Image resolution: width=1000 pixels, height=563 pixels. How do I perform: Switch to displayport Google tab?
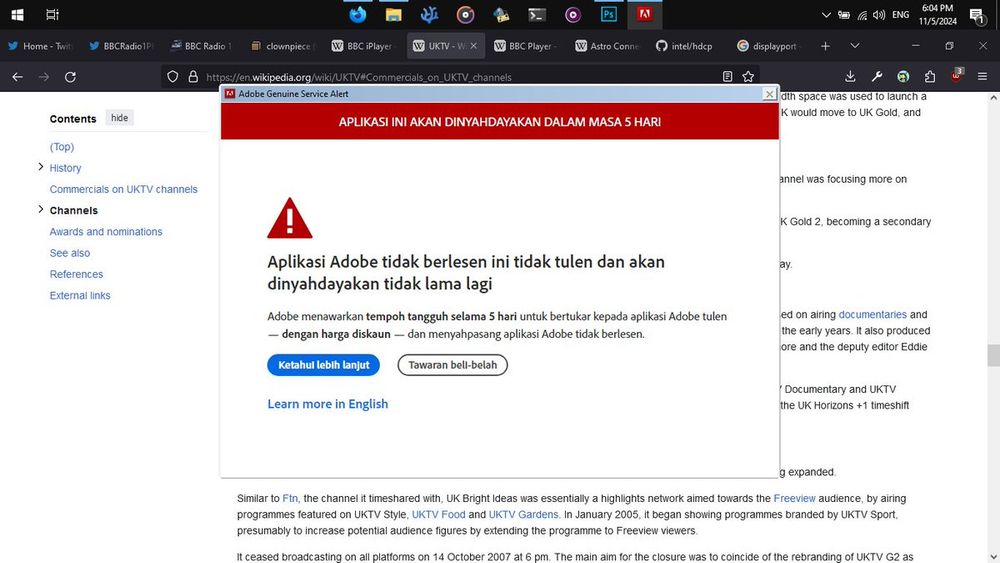click(x=768, y=46)
